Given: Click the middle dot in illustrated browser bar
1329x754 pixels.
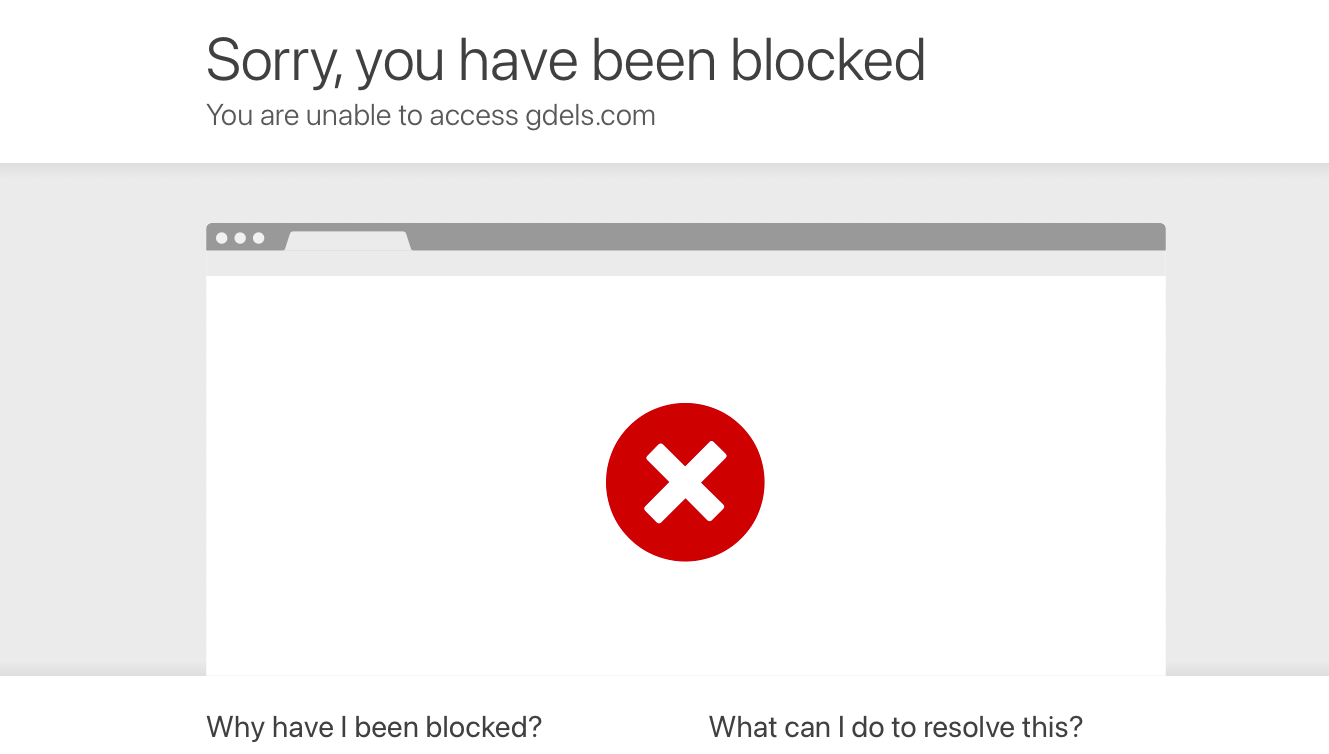Looking at the screenshot, I should [240, 238].
